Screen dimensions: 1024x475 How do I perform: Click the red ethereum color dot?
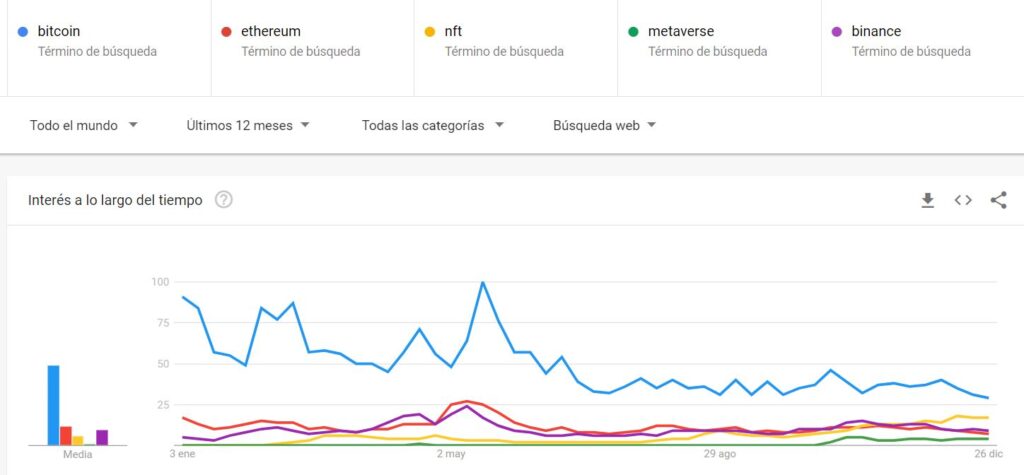[227, 31]
